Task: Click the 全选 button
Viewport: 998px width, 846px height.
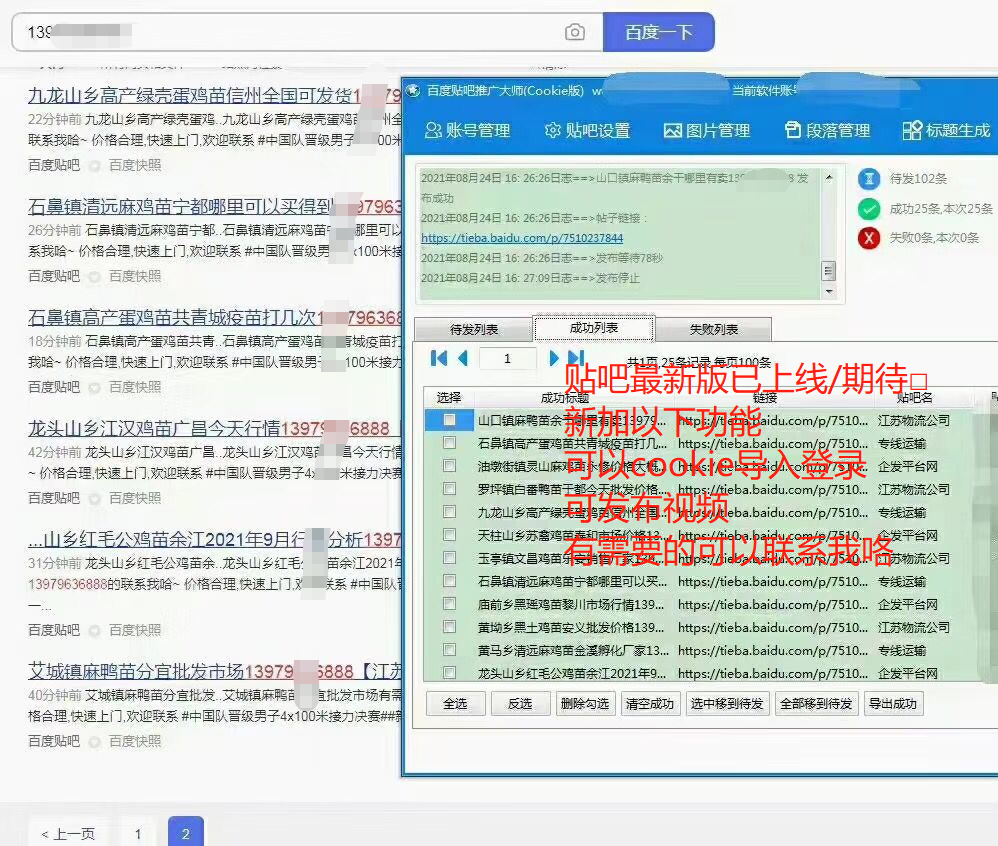Action: (456, 704)
